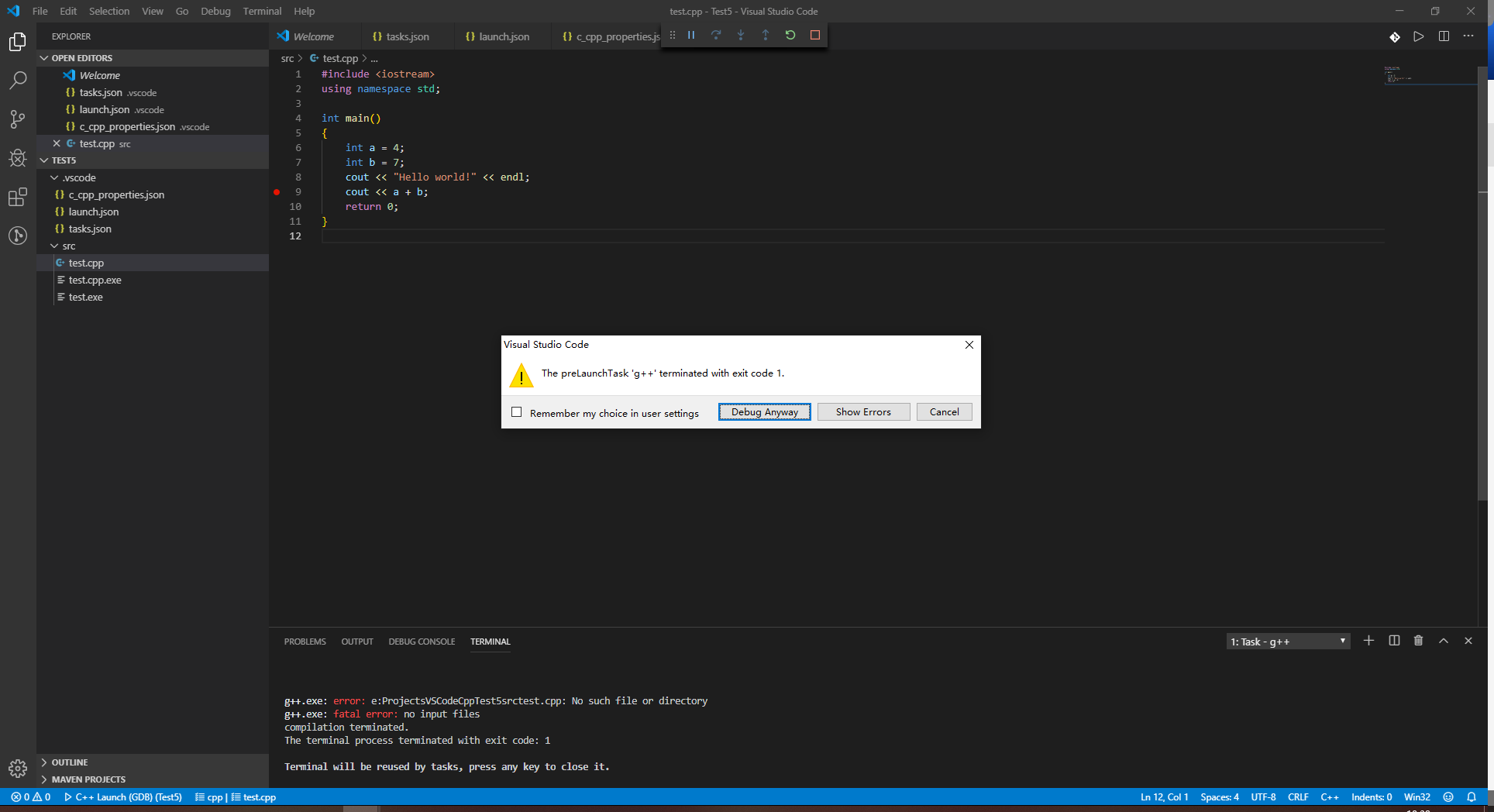Click Show Errors in the dialog
Screen dimensions: 1494x812
point(863,412)
